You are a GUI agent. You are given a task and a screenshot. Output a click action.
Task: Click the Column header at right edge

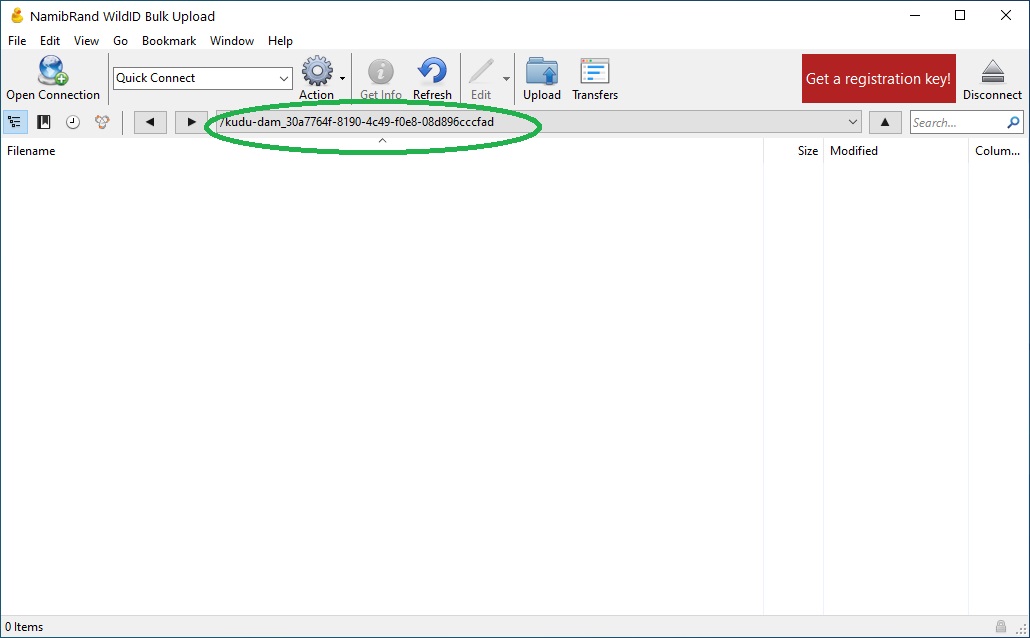[x=997, y=151]
